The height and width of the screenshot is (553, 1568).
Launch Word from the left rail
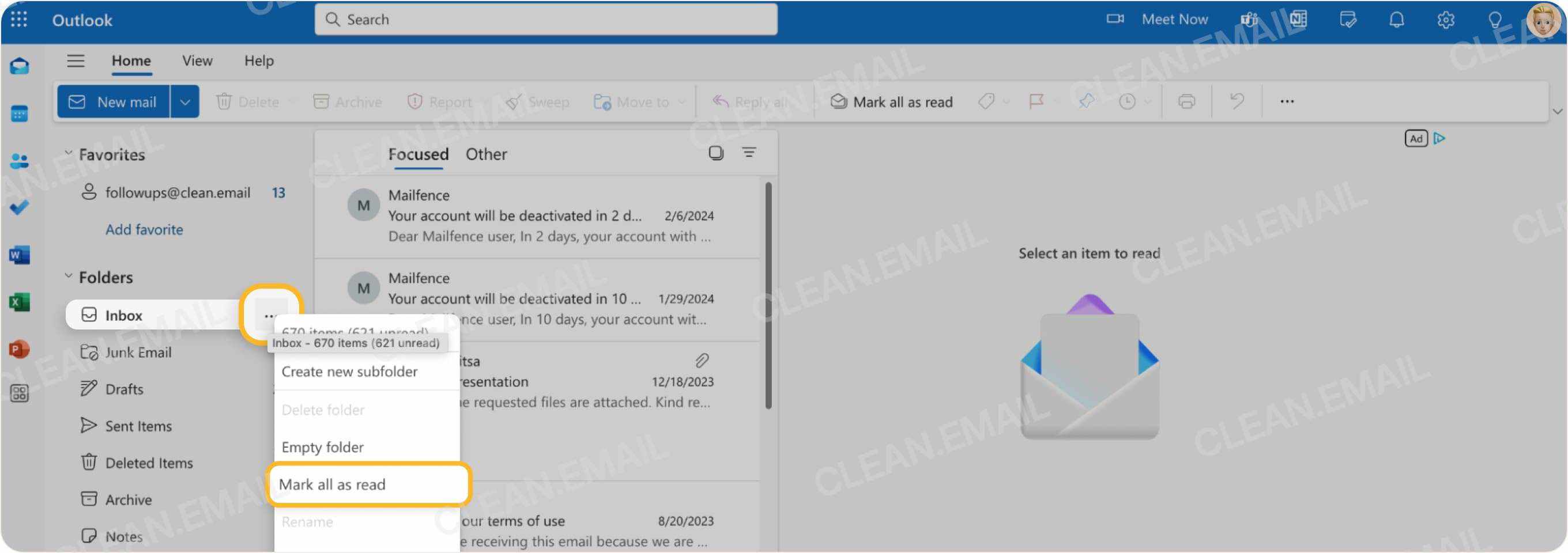click(20, 255)
